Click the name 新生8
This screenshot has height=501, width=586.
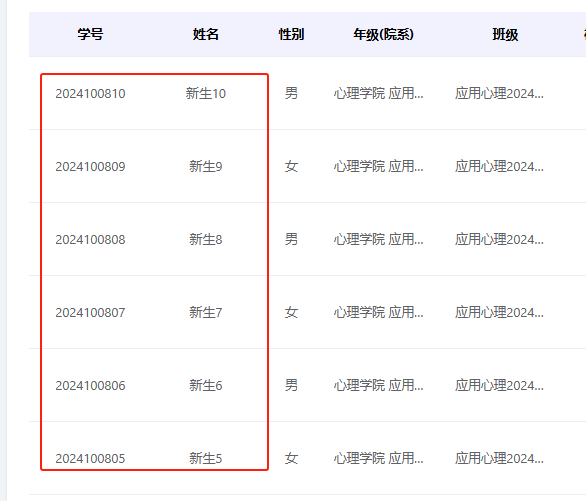pos(206,239)
